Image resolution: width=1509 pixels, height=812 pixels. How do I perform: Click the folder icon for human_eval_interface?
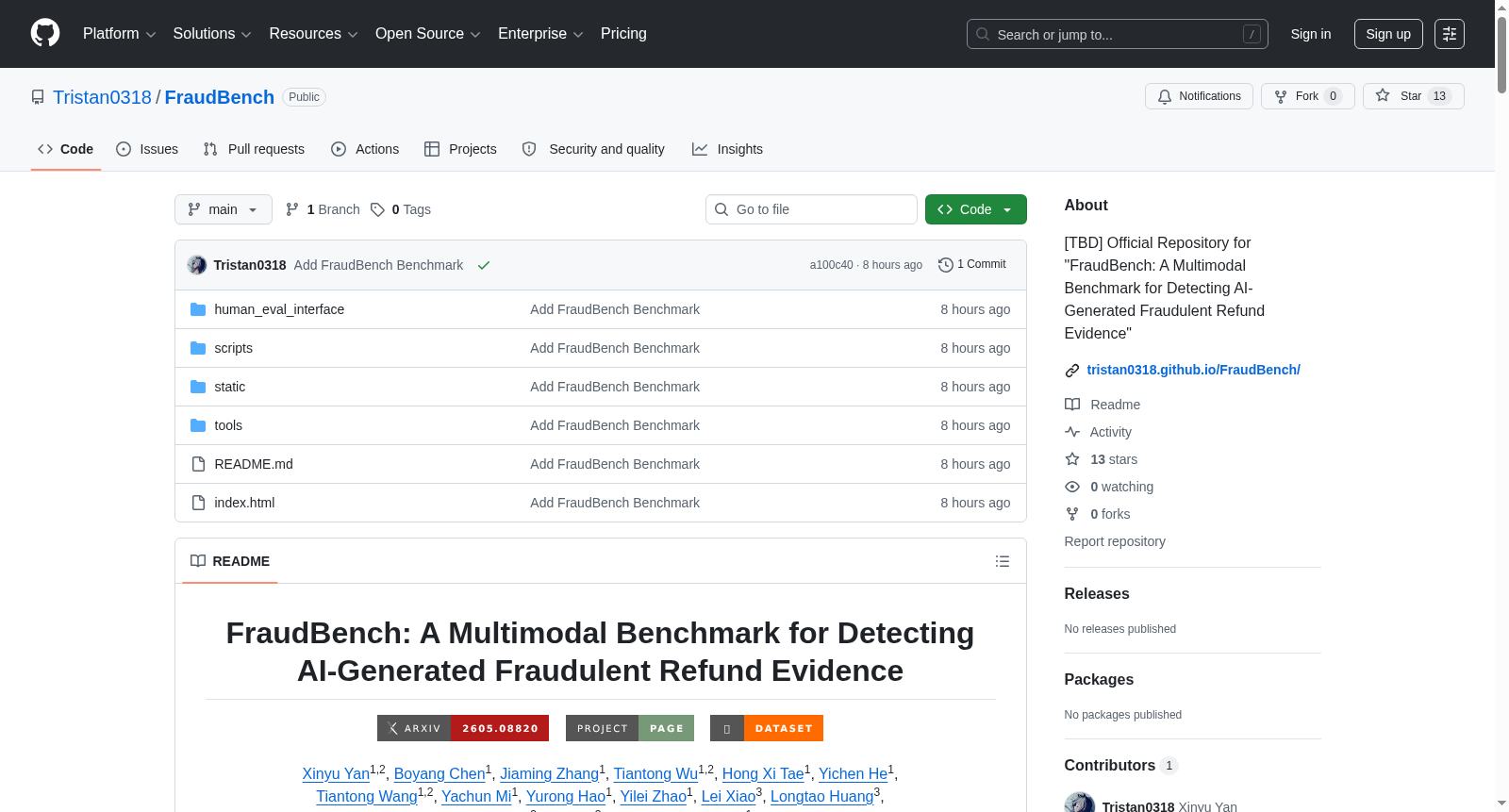[x=198, y=309]
